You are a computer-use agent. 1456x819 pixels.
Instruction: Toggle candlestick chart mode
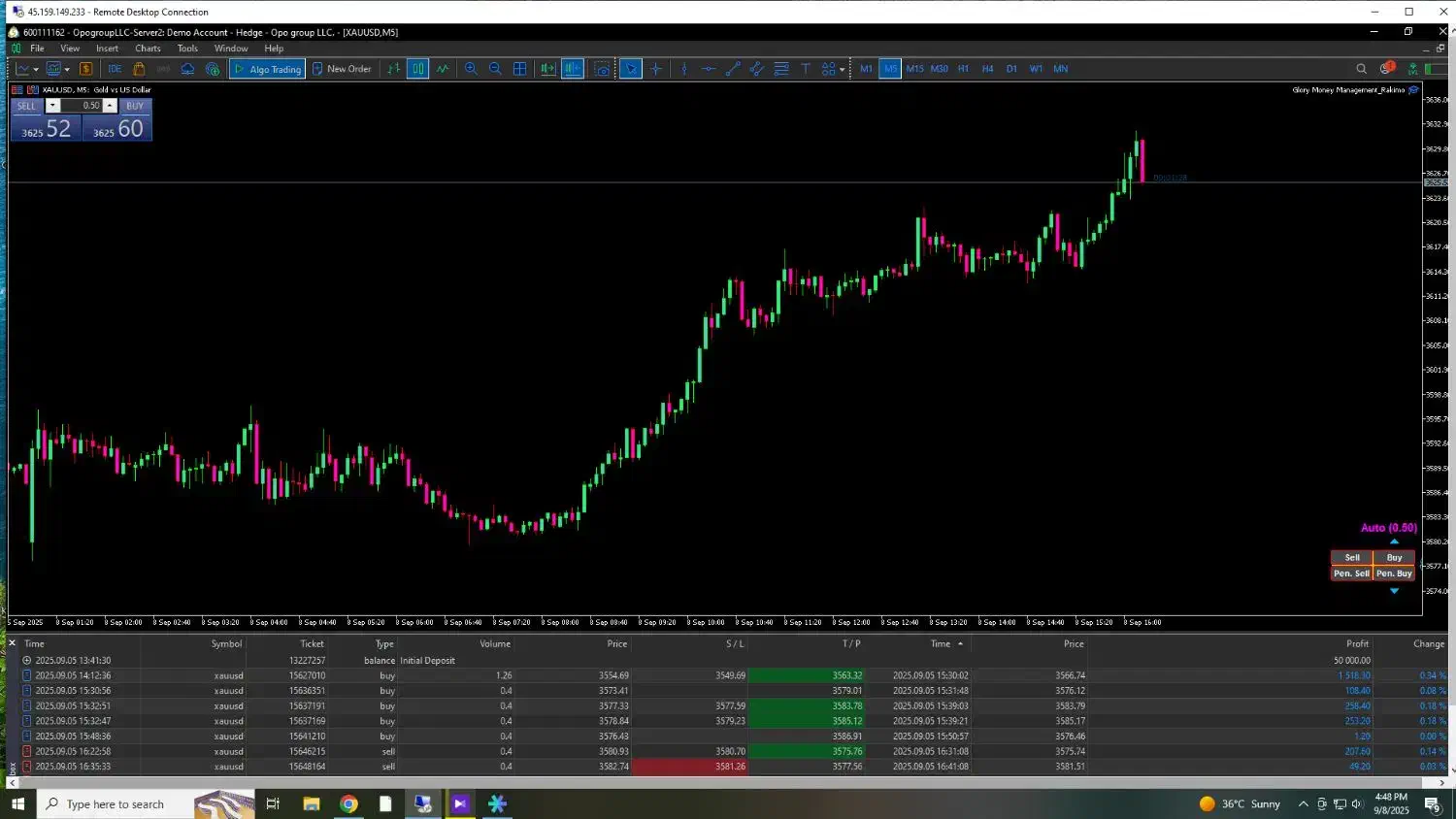pyautogui.click(x=417, y=69)
